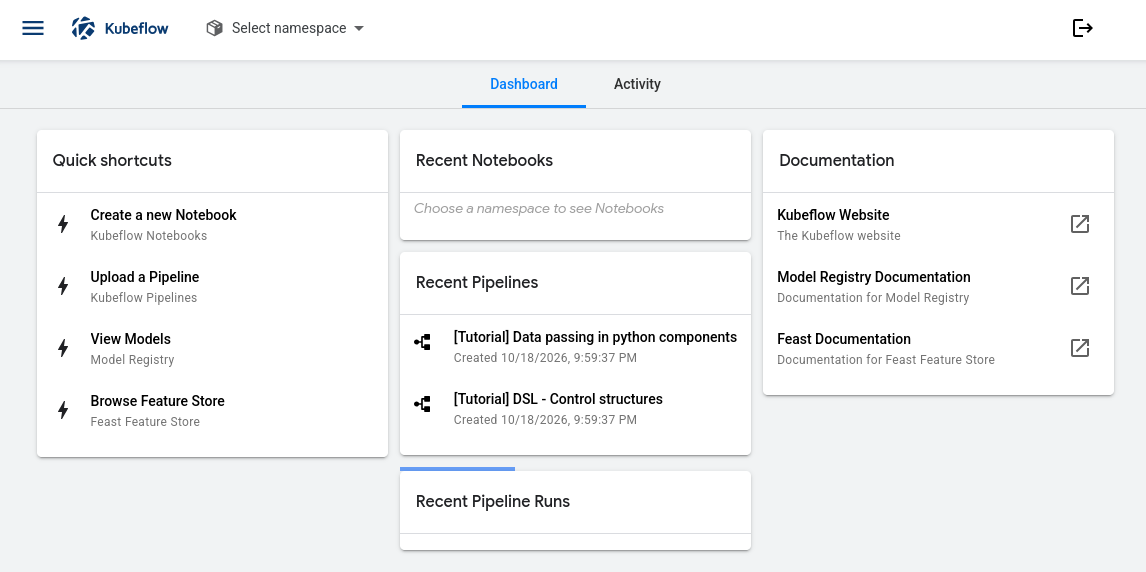This screenshot has height=572, width=1146.
Task: Click the namespace dropdown arrow
Action: (359, 28)
